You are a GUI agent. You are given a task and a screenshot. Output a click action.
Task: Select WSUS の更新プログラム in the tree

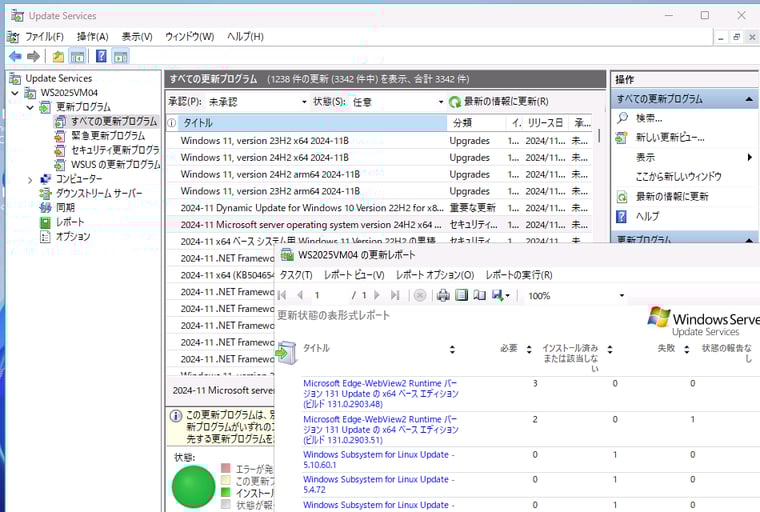pos(115,165)
